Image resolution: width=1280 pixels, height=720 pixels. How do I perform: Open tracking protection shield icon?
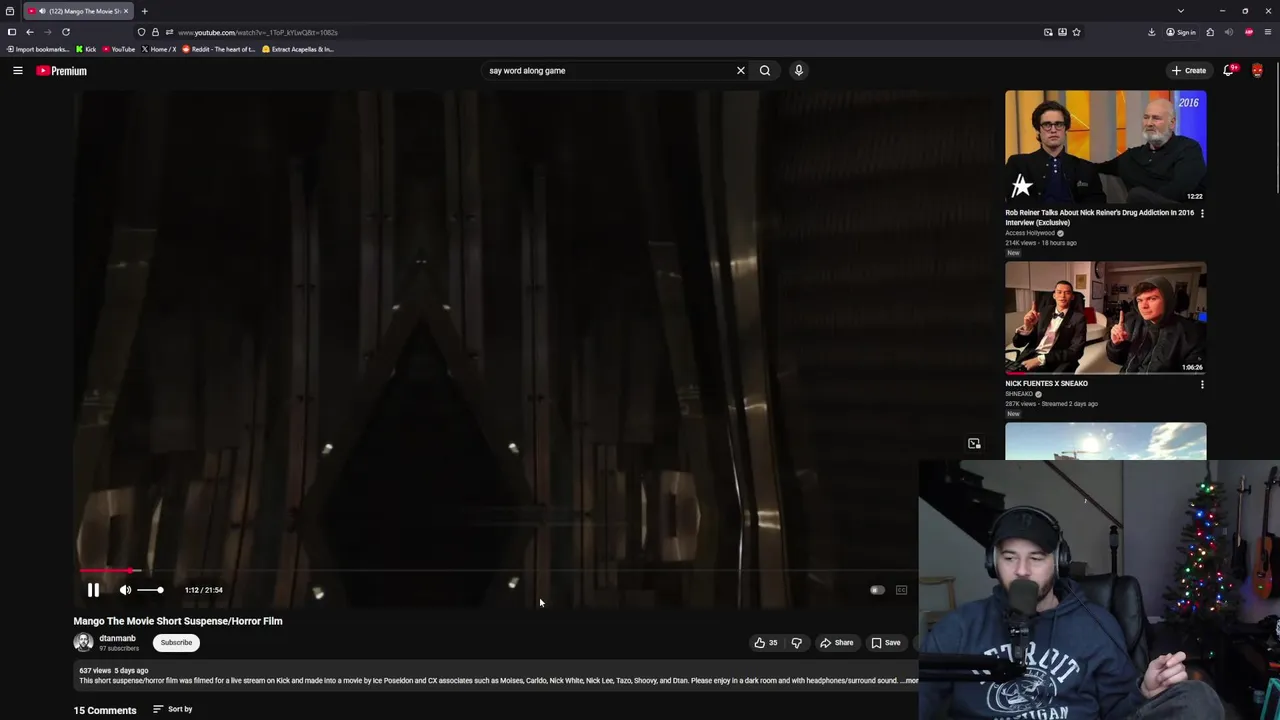click(x=141, y=32)
